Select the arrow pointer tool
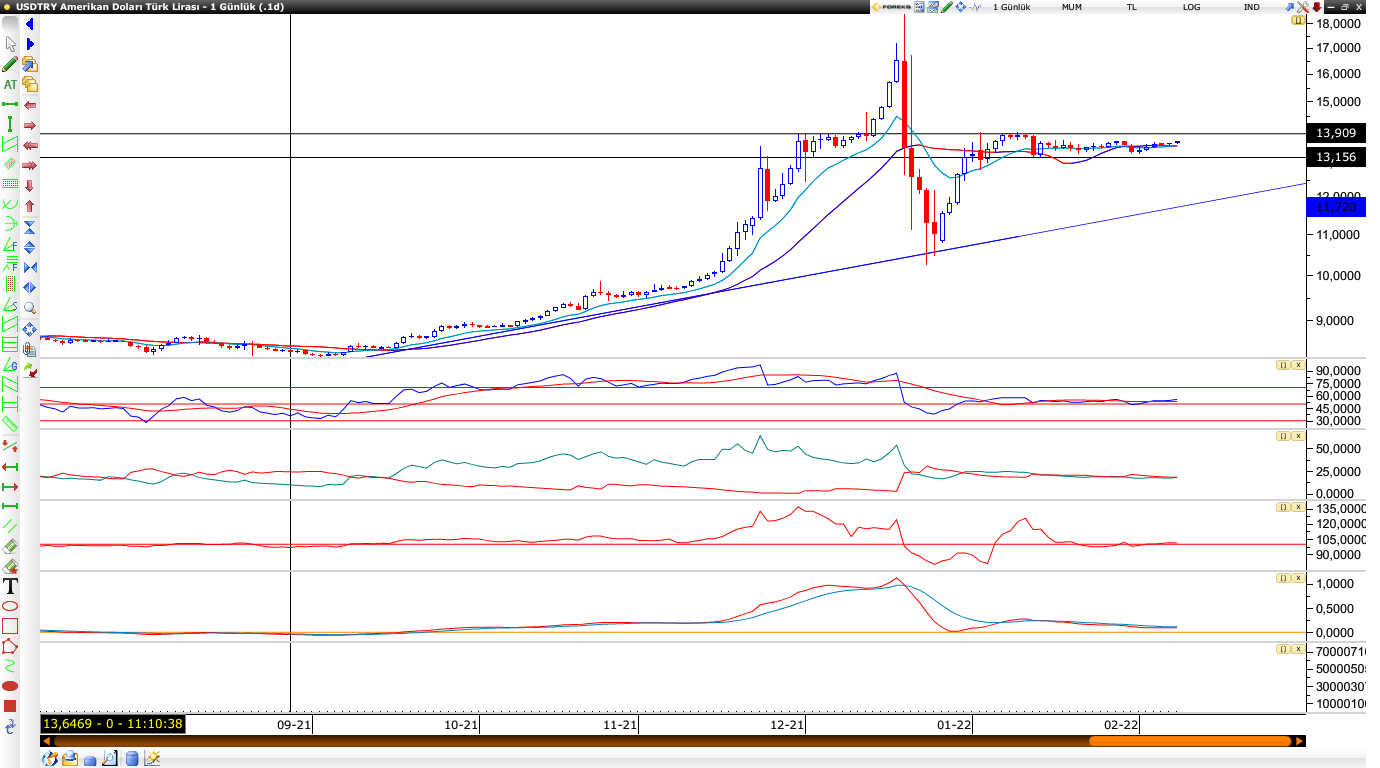The image size is (1380, 768). 10,43
